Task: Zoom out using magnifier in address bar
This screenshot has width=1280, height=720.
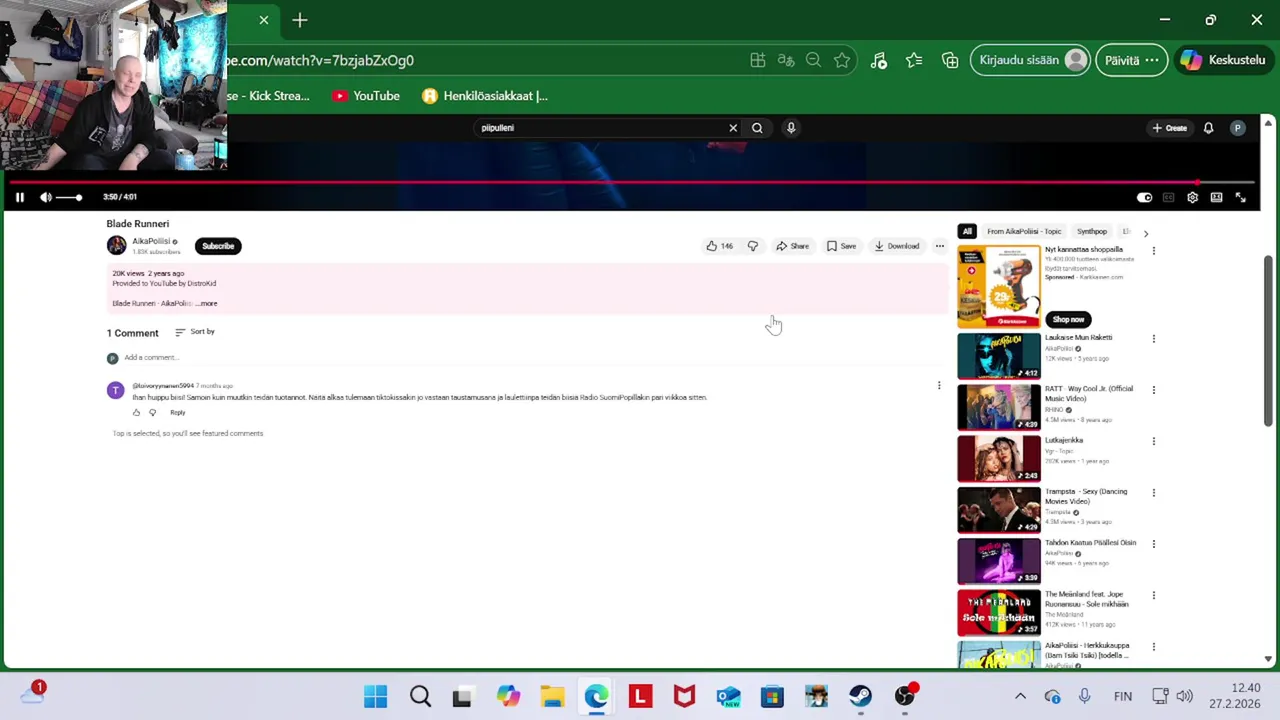Action: (x=813, y=60)
